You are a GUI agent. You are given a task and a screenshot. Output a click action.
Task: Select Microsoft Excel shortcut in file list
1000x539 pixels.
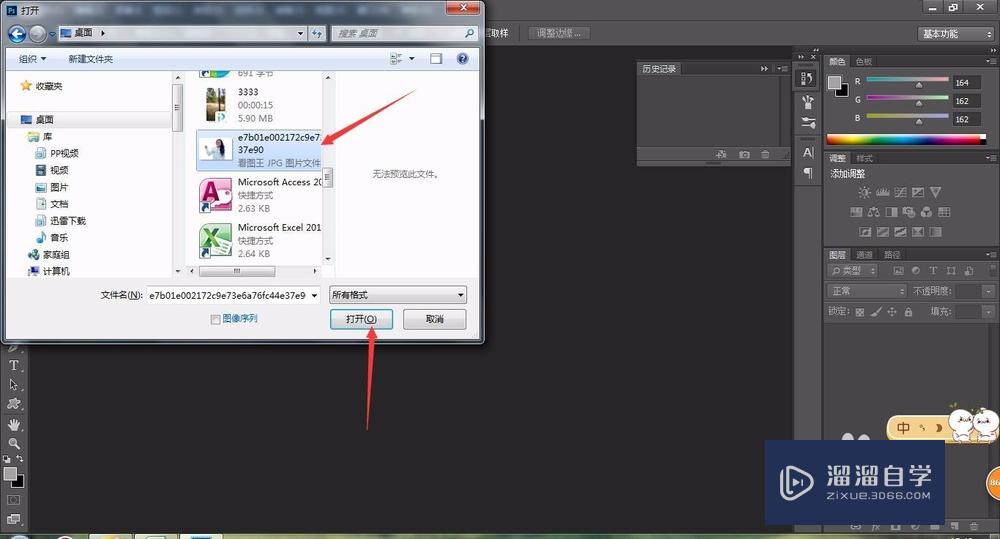260,240
